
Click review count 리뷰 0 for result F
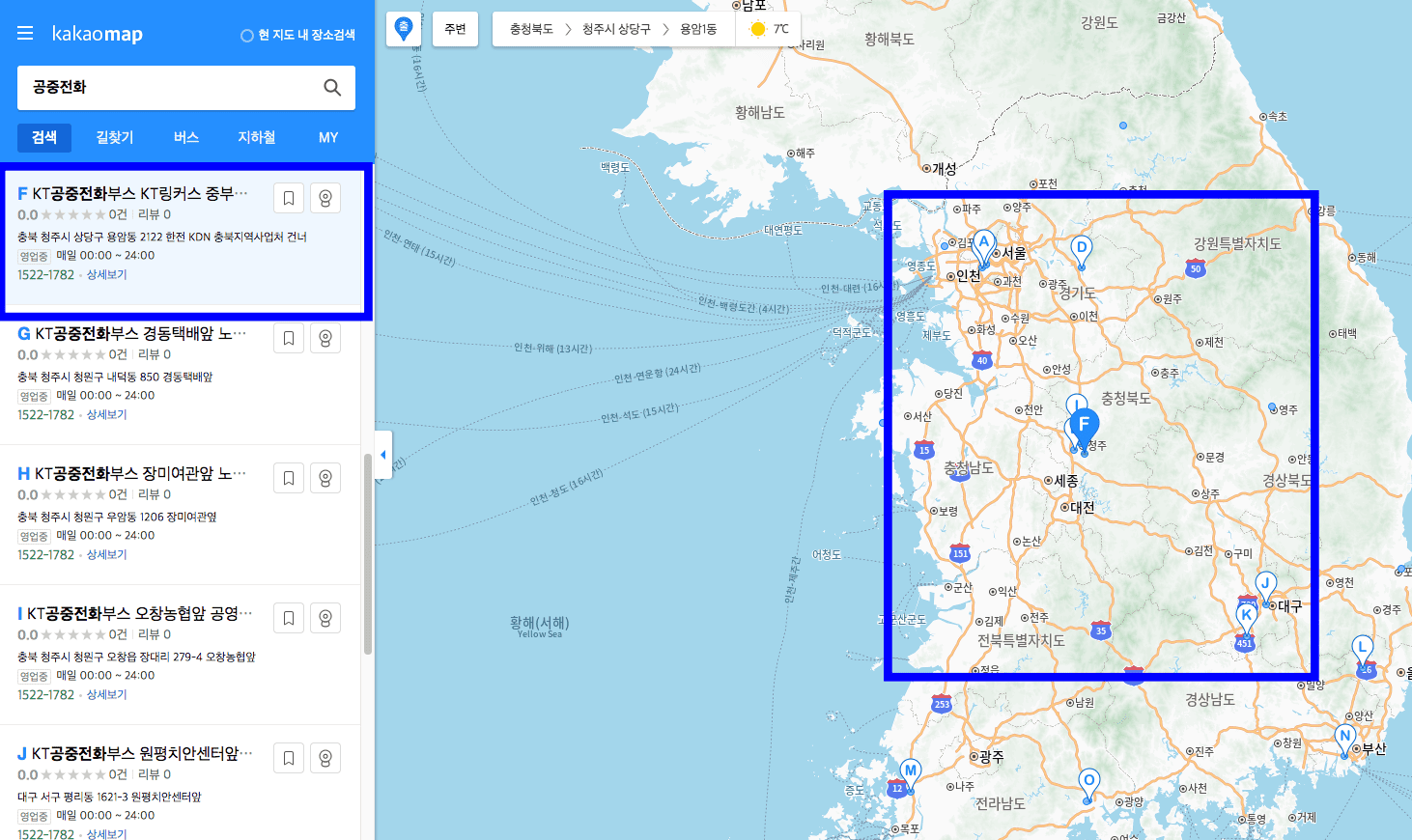(x=155, y=215)
